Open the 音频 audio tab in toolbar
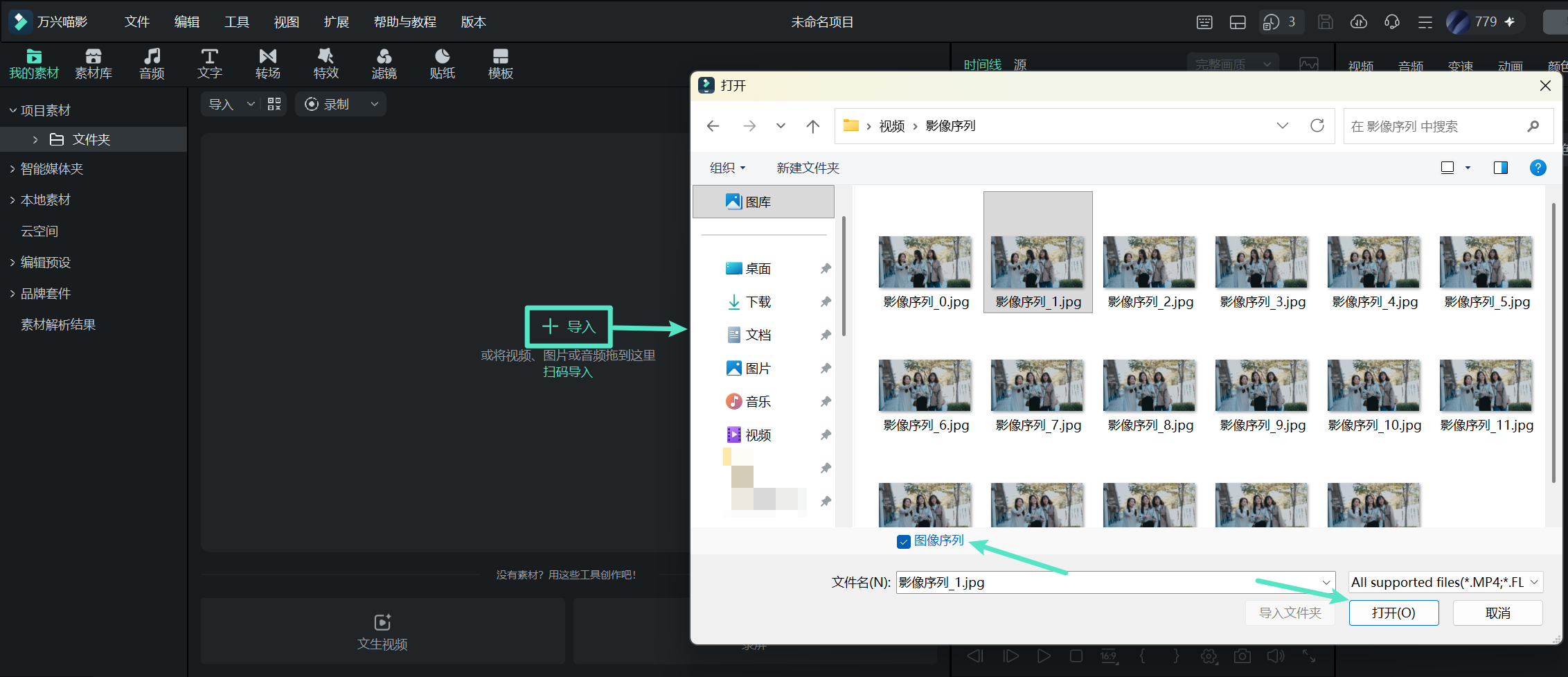This screenshot has height=677, width=1568. 152,64
